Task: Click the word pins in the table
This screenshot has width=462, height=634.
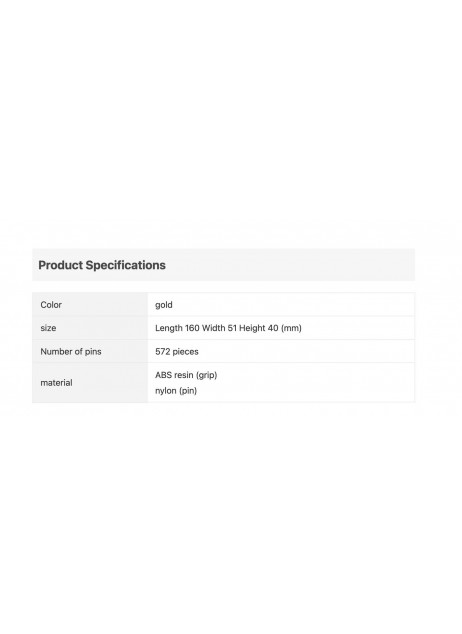Action: click(93, 351)
